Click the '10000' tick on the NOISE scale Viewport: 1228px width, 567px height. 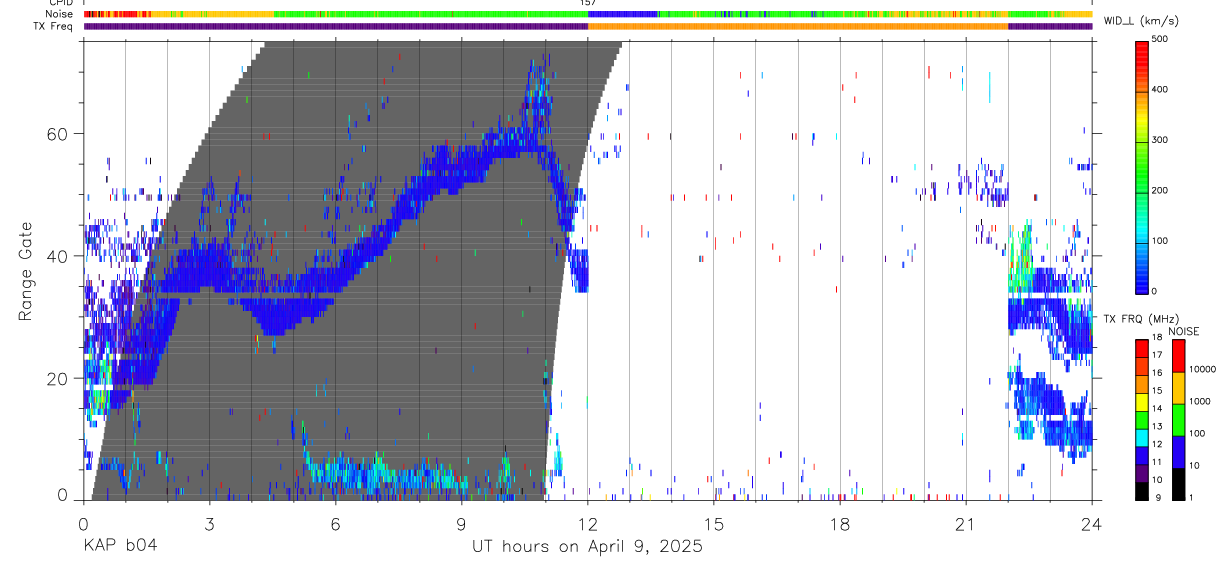pos(1200,369)
